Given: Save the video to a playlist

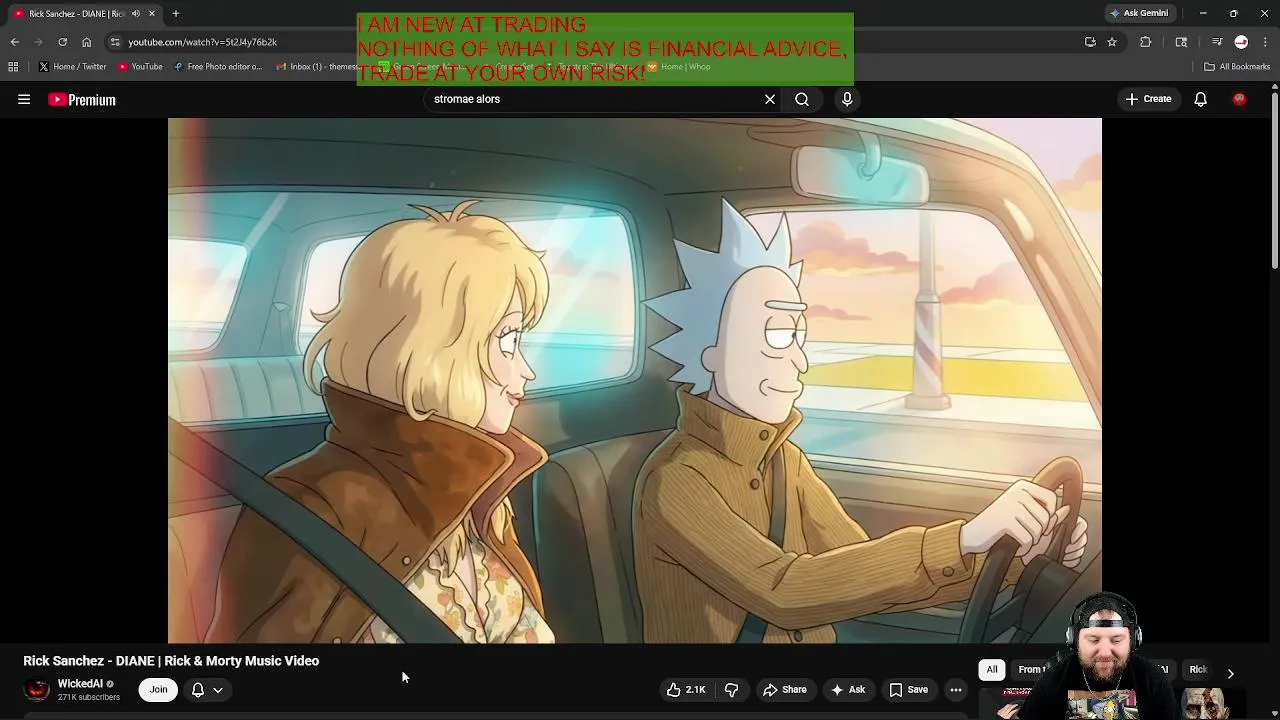Looking at the screenshot, I should click(x=909, y=689).
